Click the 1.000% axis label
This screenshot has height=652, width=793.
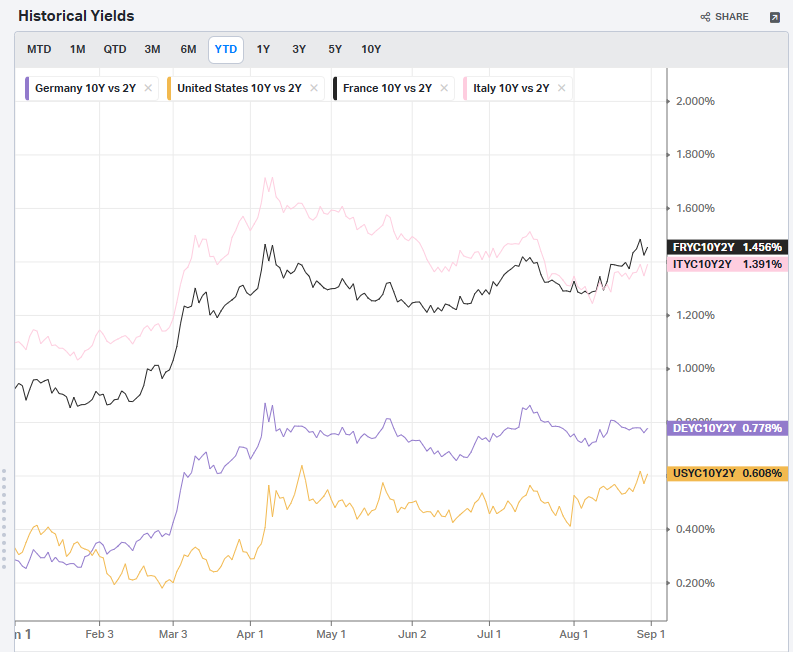click(695, 368)
